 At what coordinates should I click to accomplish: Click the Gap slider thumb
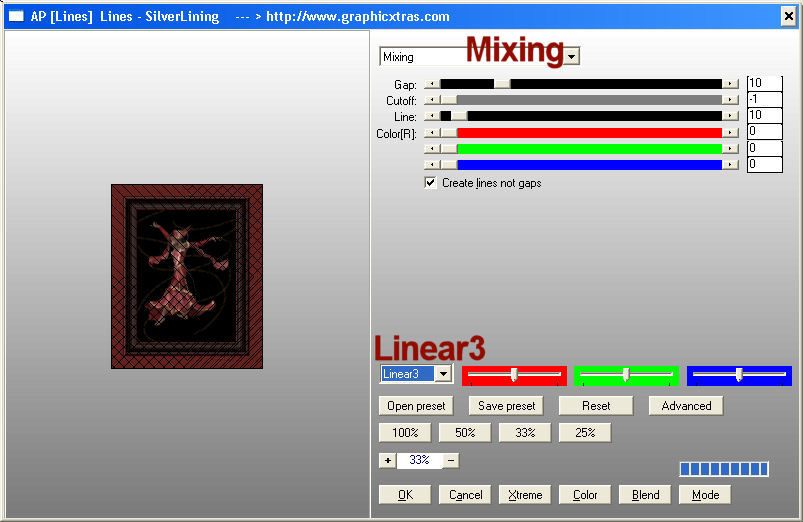click(502, 83)
